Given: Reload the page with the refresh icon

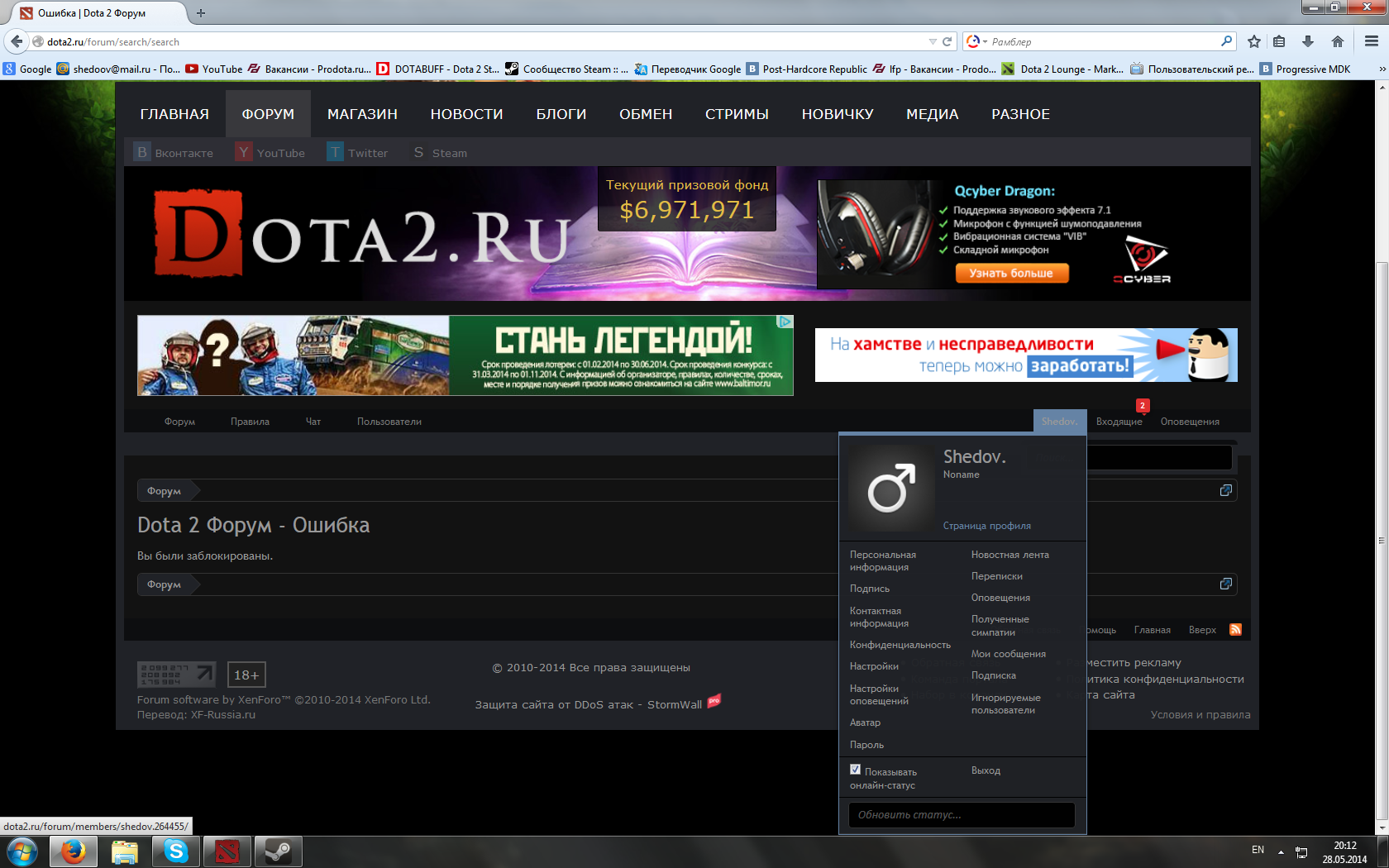Looking at the screenshot, I should coord(947,41).
